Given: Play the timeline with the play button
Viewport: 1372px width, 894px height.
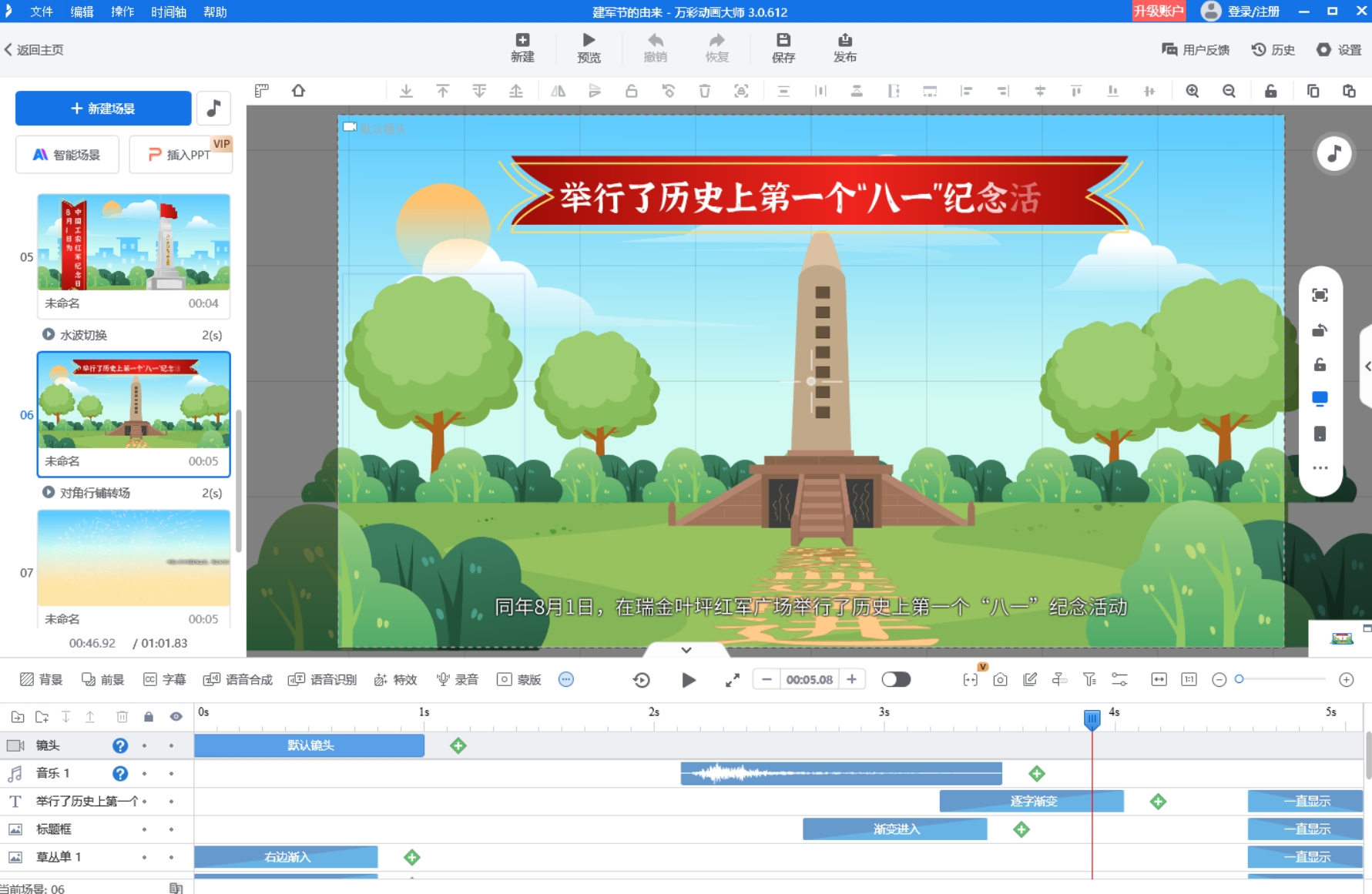Looking at the screenshot, I should tap(689, 679).
